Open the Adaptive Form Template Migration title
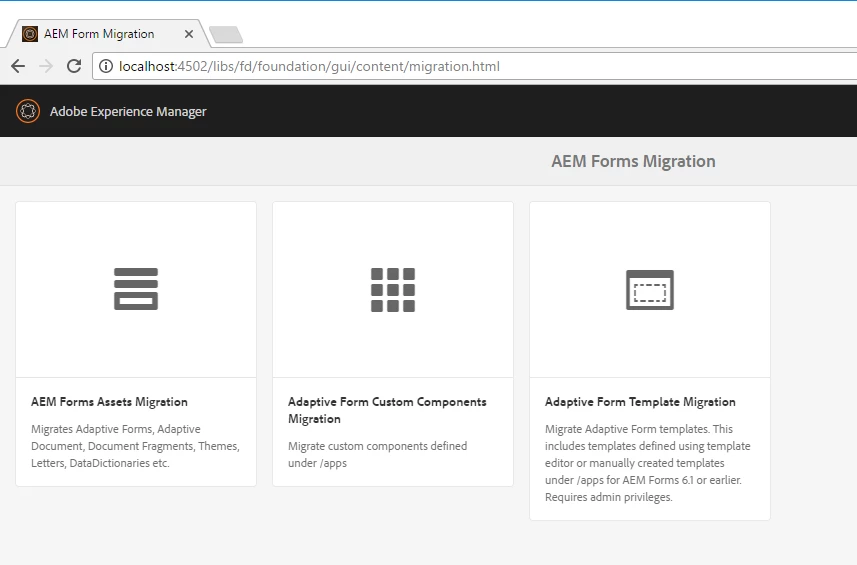 point(640,402)
